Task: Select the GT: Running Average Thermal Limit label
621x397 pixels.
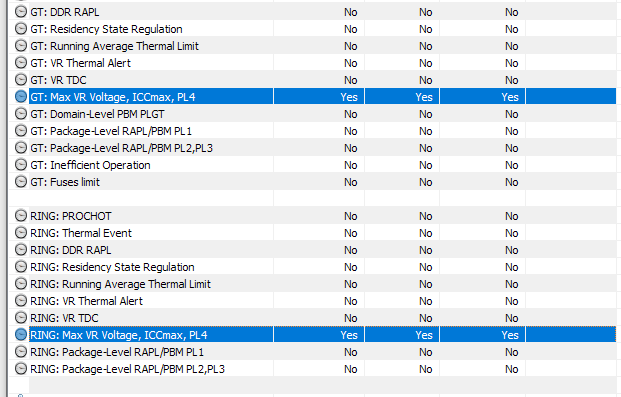Action: [x=114, y=46]
